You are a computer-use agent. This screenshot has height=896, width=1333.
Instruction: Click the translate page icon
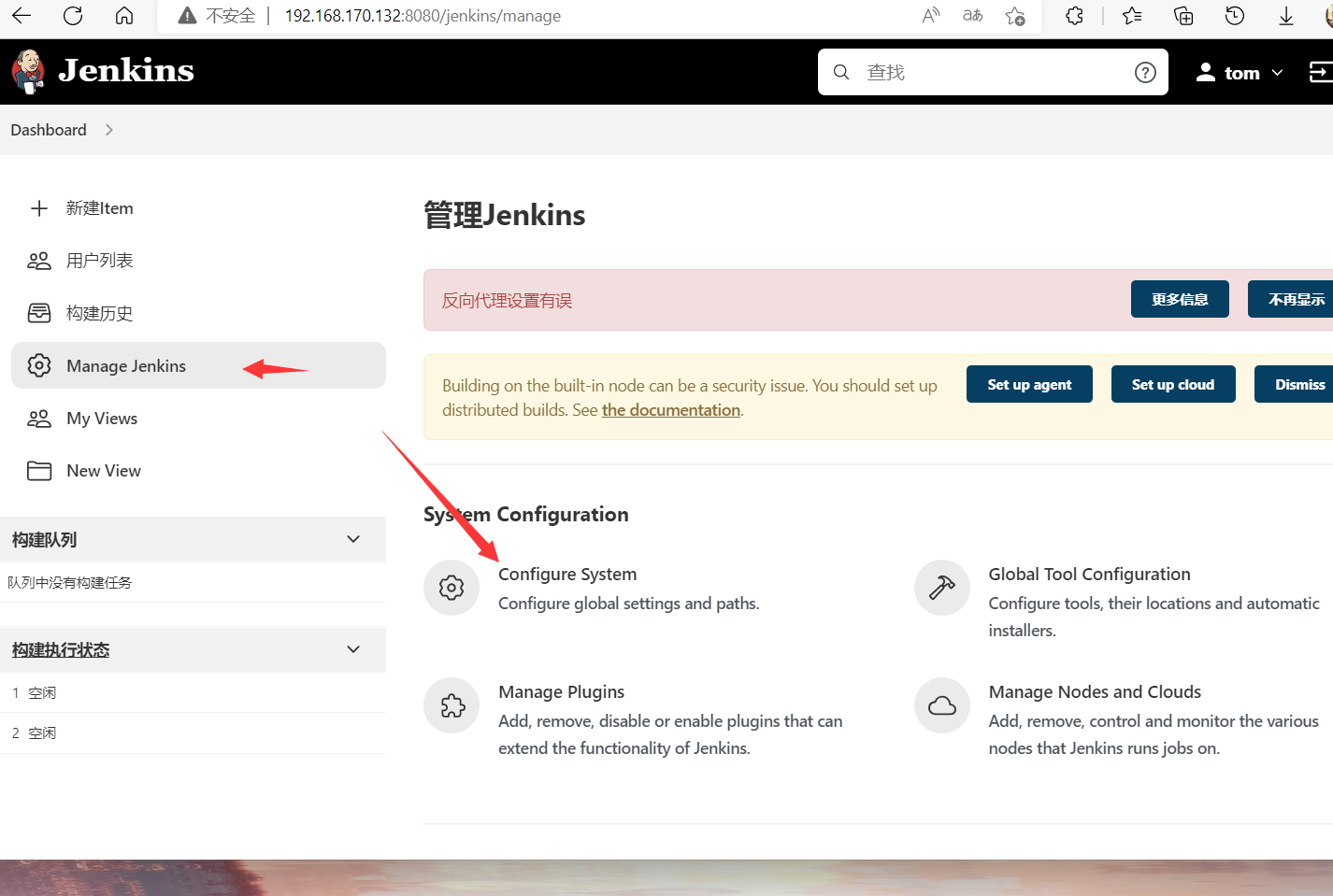coord(973,15)
